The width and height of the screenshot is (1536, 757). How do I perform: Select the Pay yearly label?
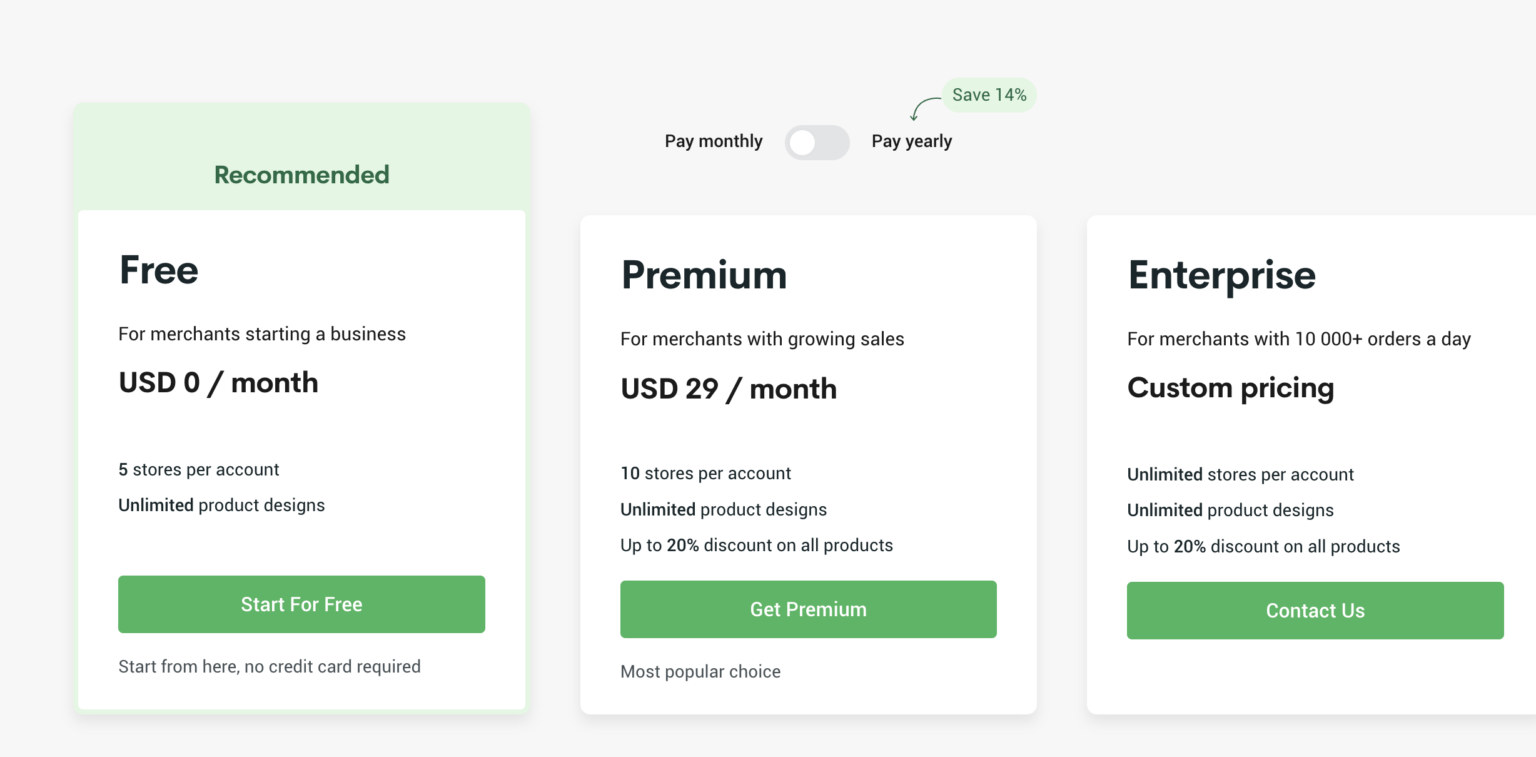[911, 141]
